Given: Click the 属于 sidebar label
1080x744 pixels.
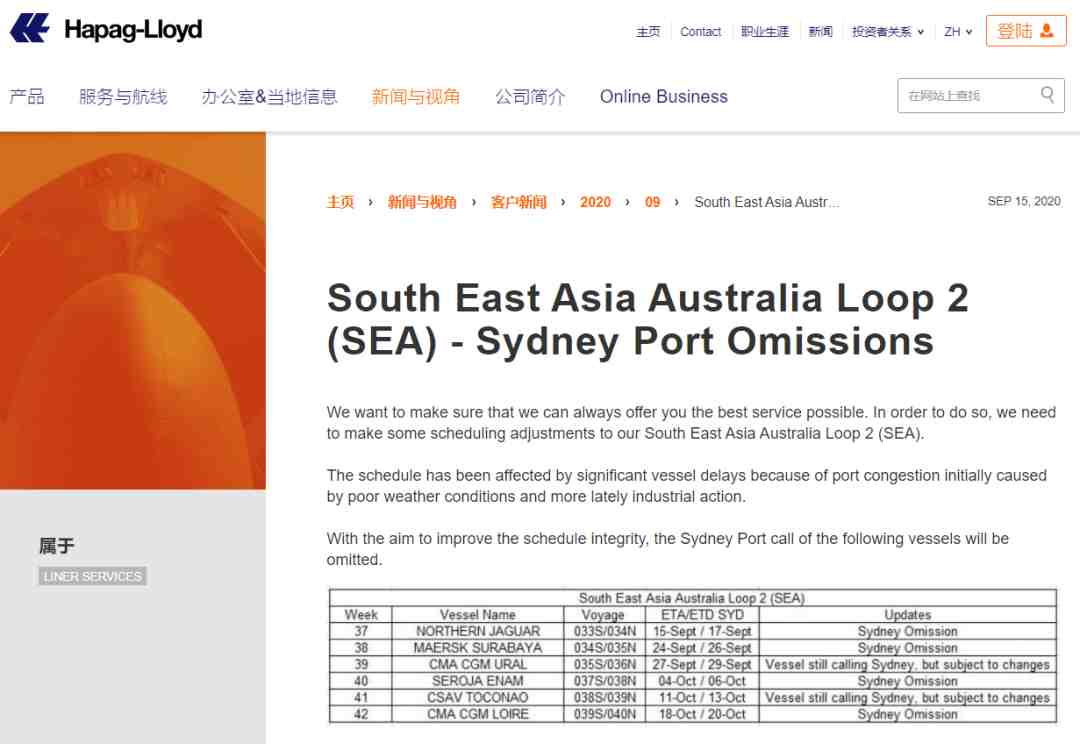Looking at the screenshot, I should point(56,546).
